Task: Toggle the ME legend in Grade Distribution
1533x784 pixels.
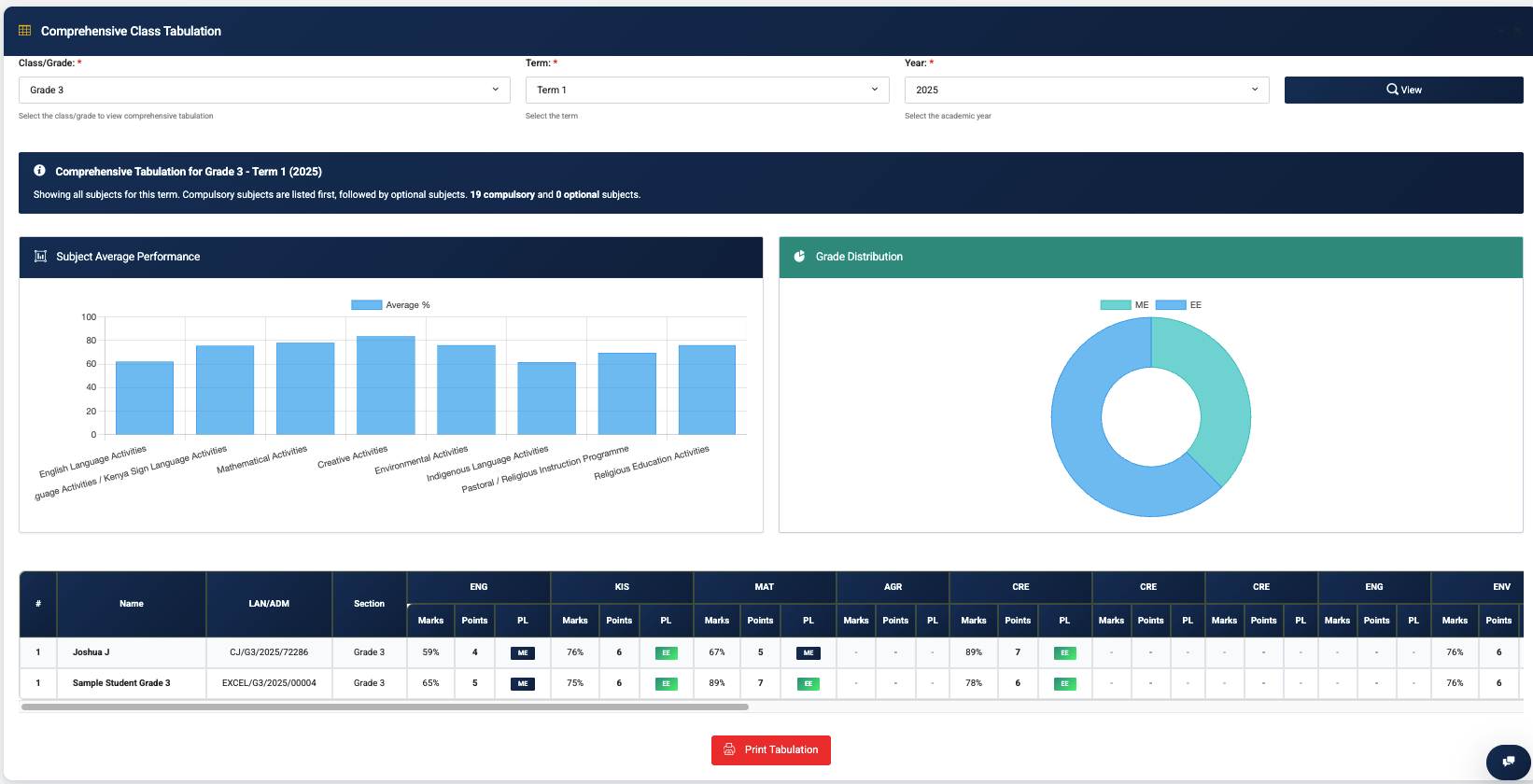Action: tap(1124, 305)
